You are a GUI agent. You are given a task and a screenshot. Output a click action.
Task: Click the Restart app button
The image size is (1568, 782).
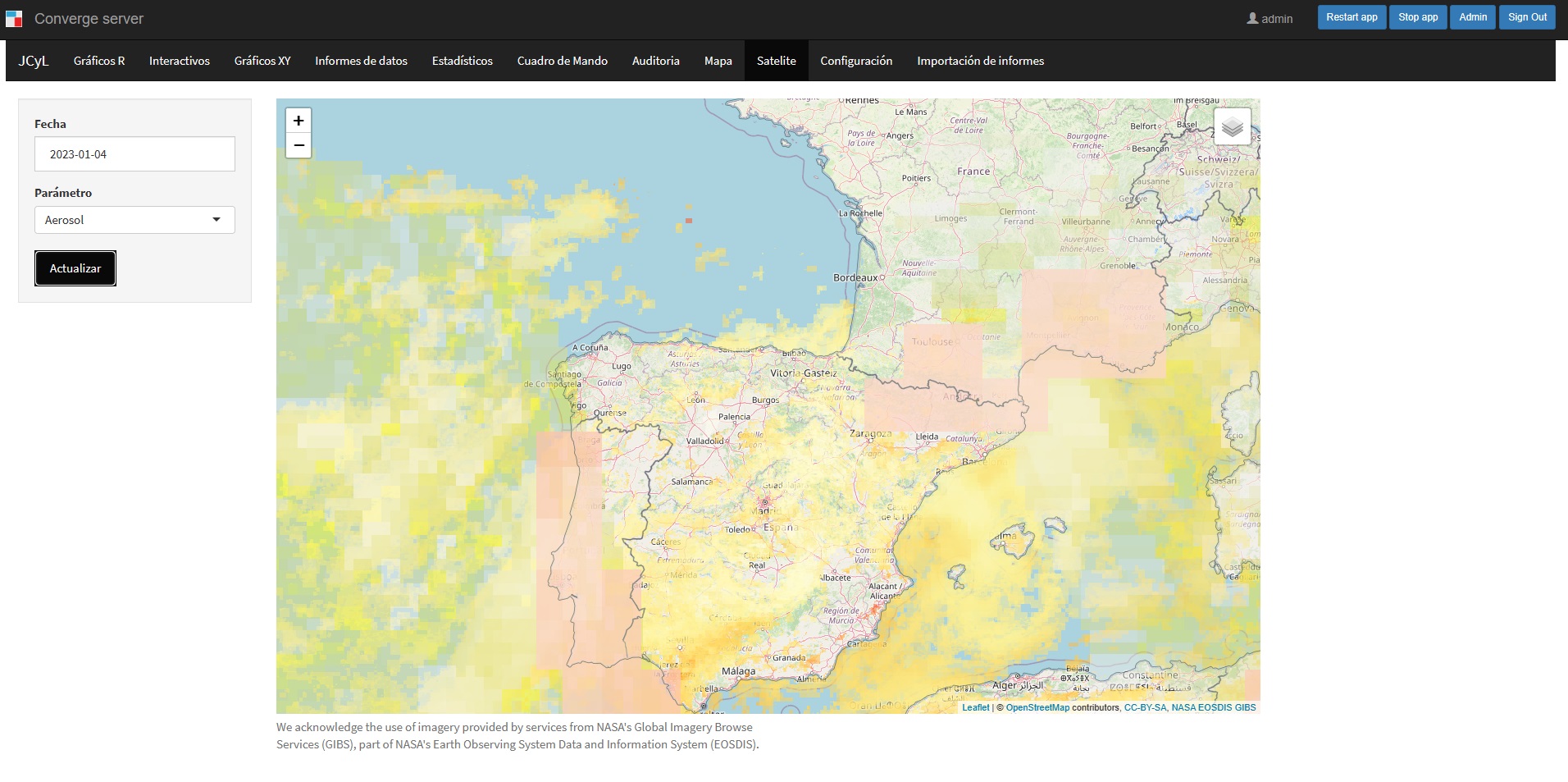point(1351,17)
